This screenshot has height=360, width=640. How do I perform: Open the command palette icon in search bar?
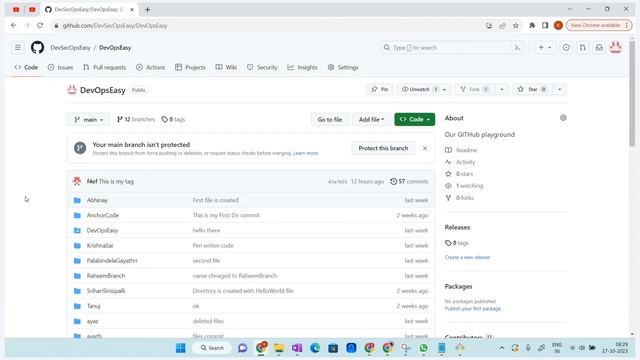point(517,48)
